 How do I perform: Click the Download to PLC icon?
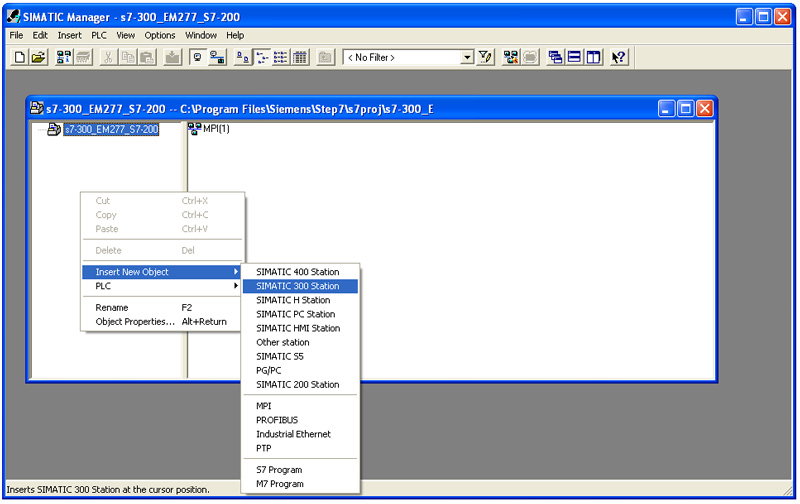point(172,57)
